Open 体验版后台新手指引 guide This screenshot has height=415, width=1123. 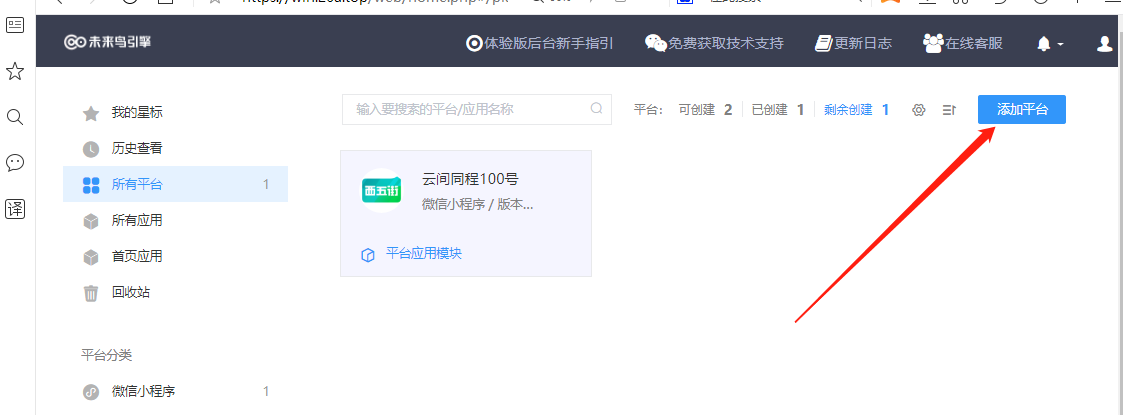[539, 43]
